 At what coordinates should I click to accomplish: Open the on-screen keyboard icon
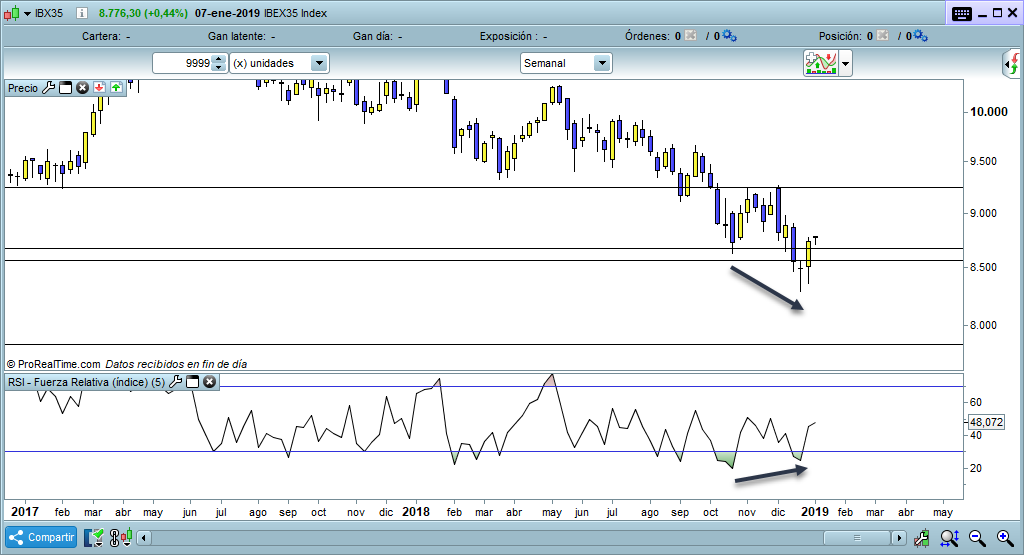click(962, 13)
